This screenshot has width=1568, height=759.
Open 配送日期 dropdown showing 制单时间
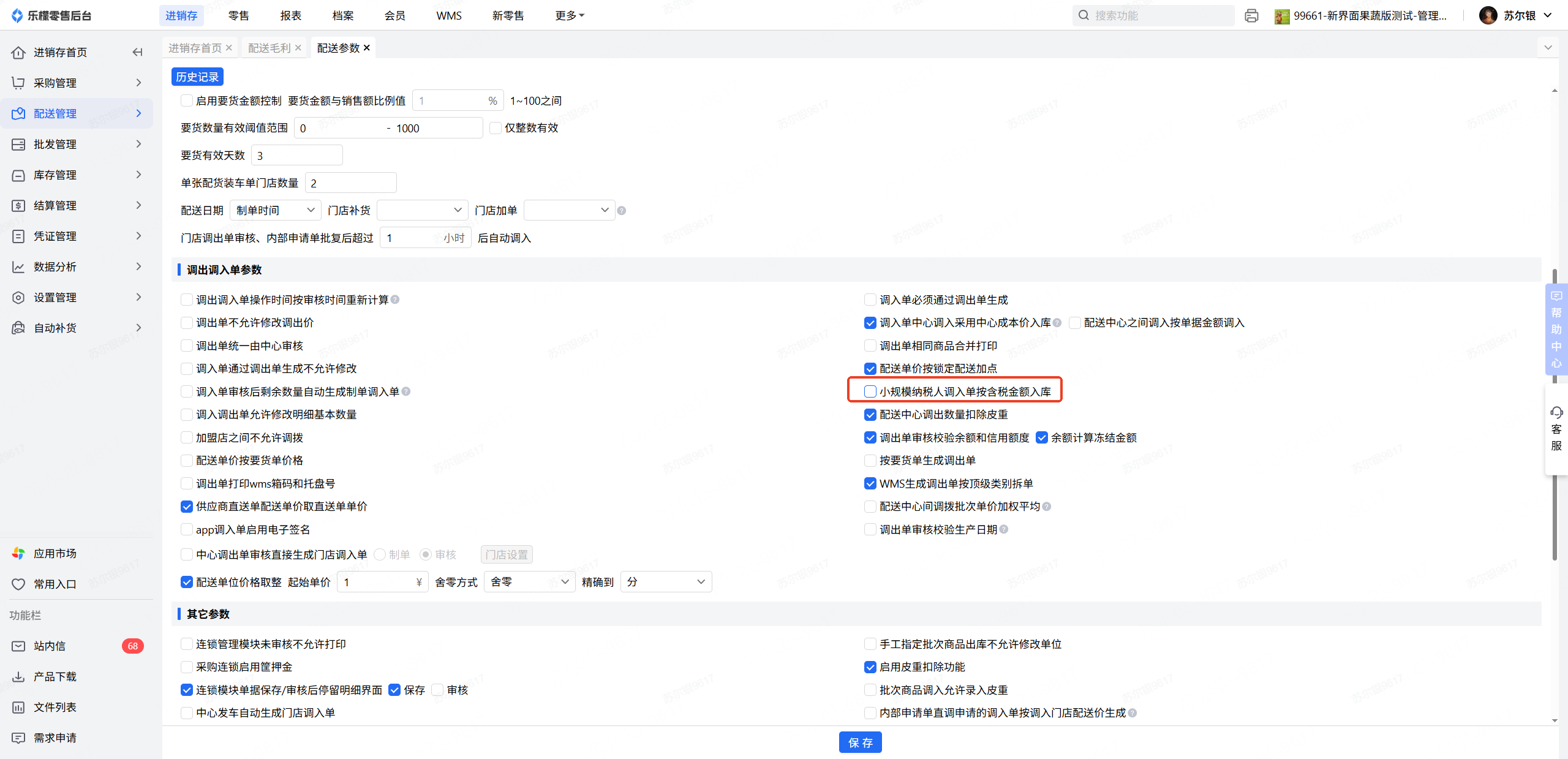tap(275, 210)
